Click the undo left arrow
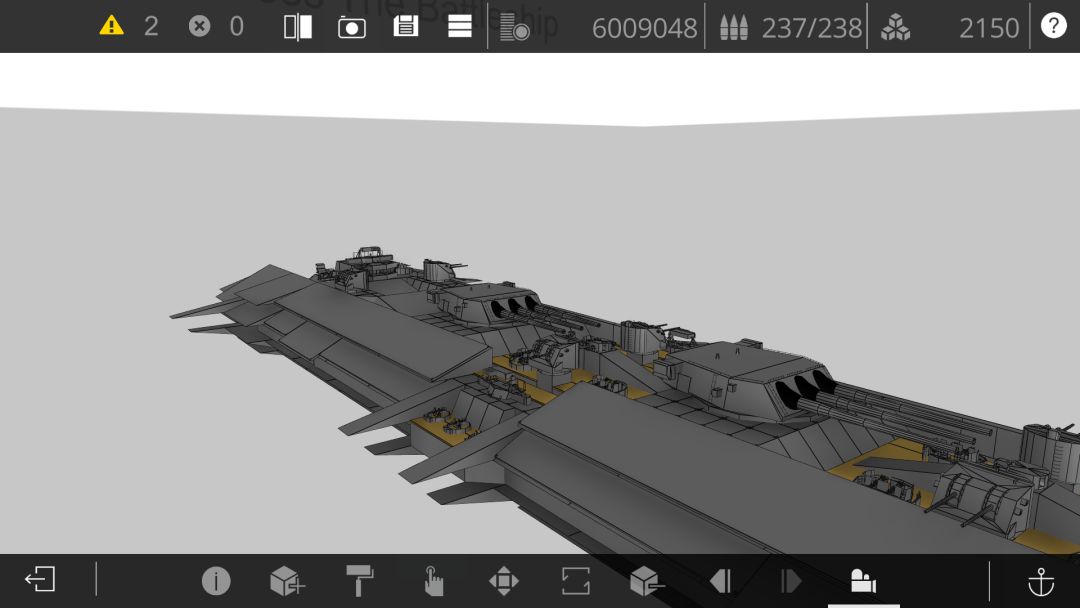Screen dimensions: 1080x608 [x=720, y=580]
